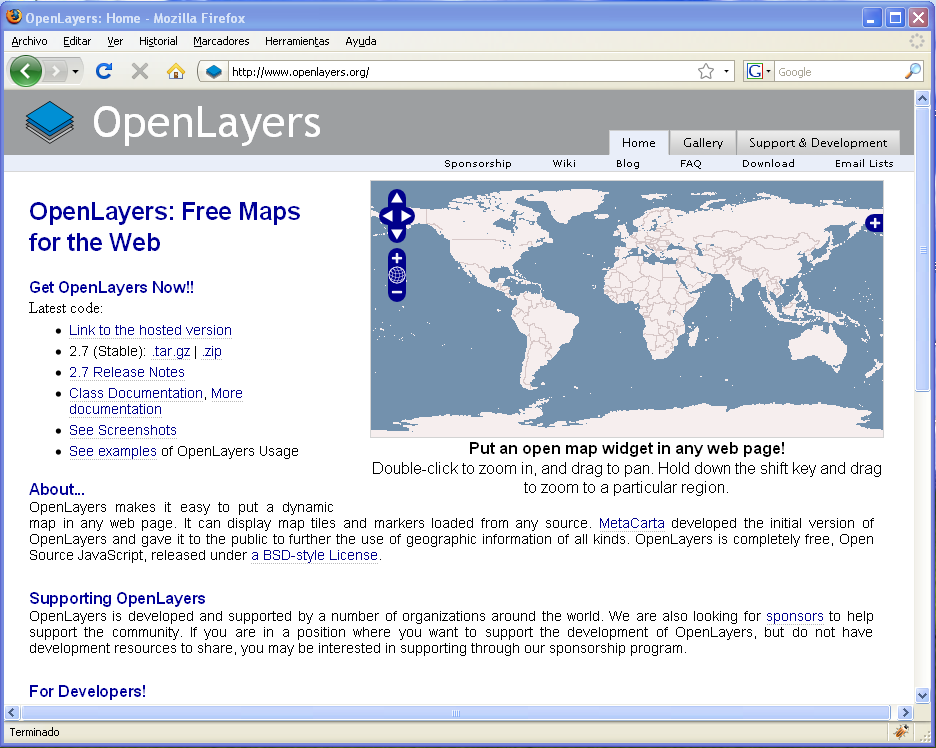Open the map layer switcher plus icon
The width and height of the screenshot is (936, 748).
(874, 223)
